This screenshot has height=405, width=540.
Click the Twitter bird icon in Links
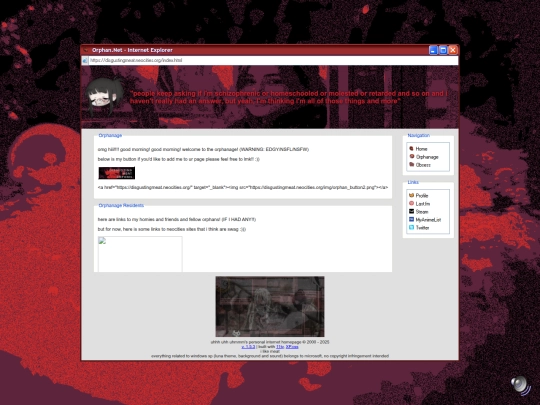[411, 227]
